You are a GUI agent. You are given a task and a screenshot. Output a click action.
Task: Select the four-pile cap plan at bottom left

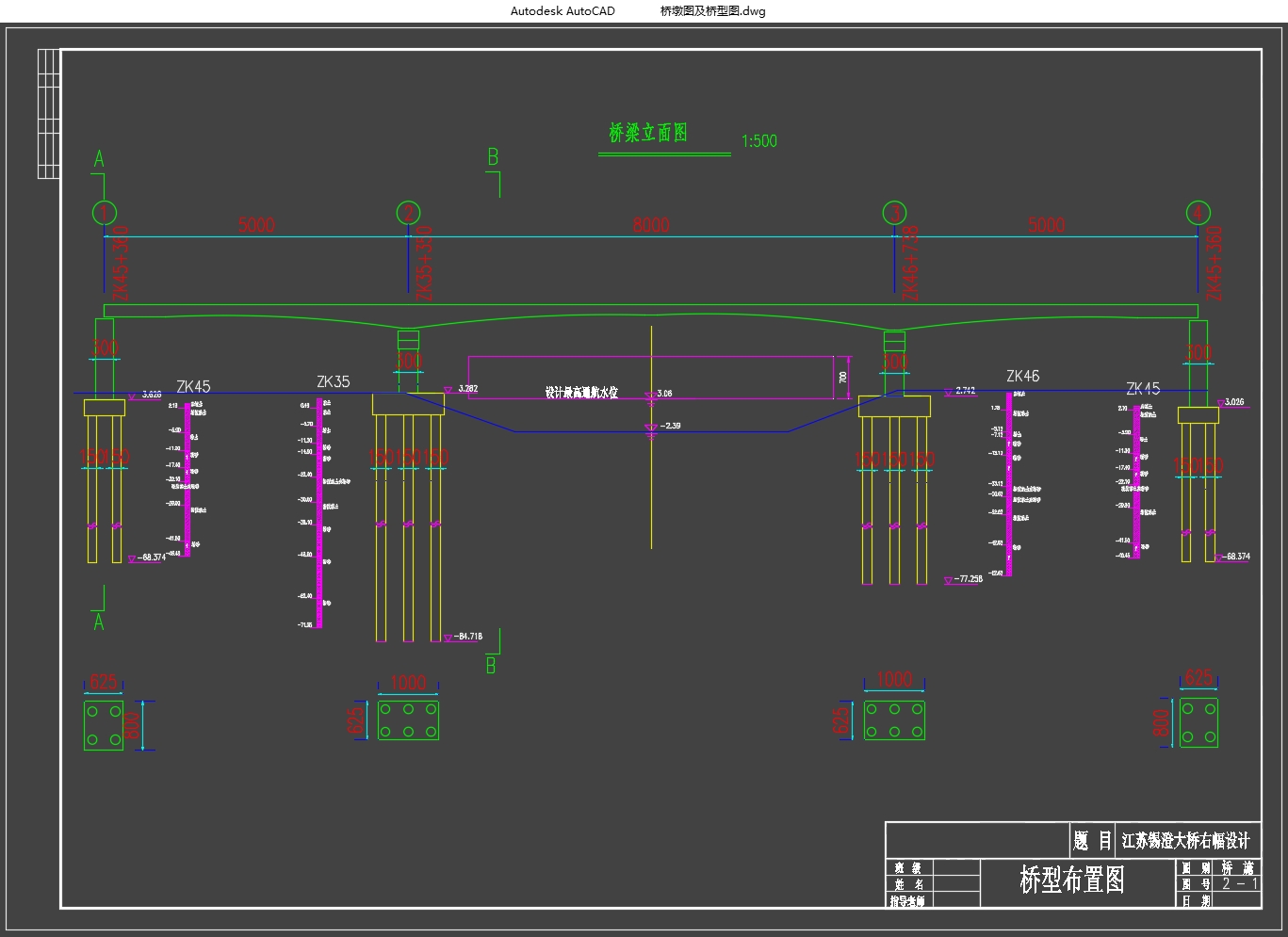pos(104,725)
